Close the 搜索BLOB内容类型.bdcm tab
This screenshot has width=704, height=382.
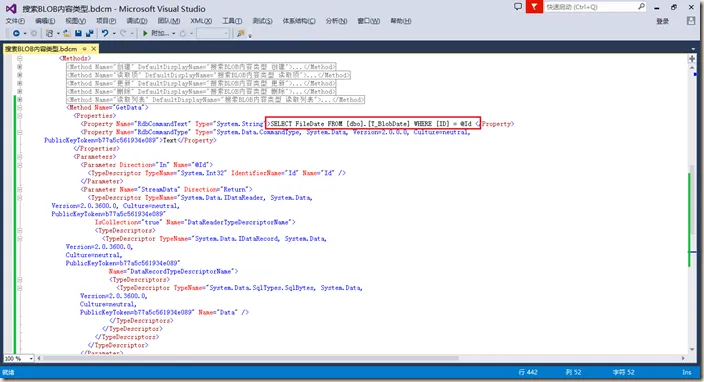93,48
